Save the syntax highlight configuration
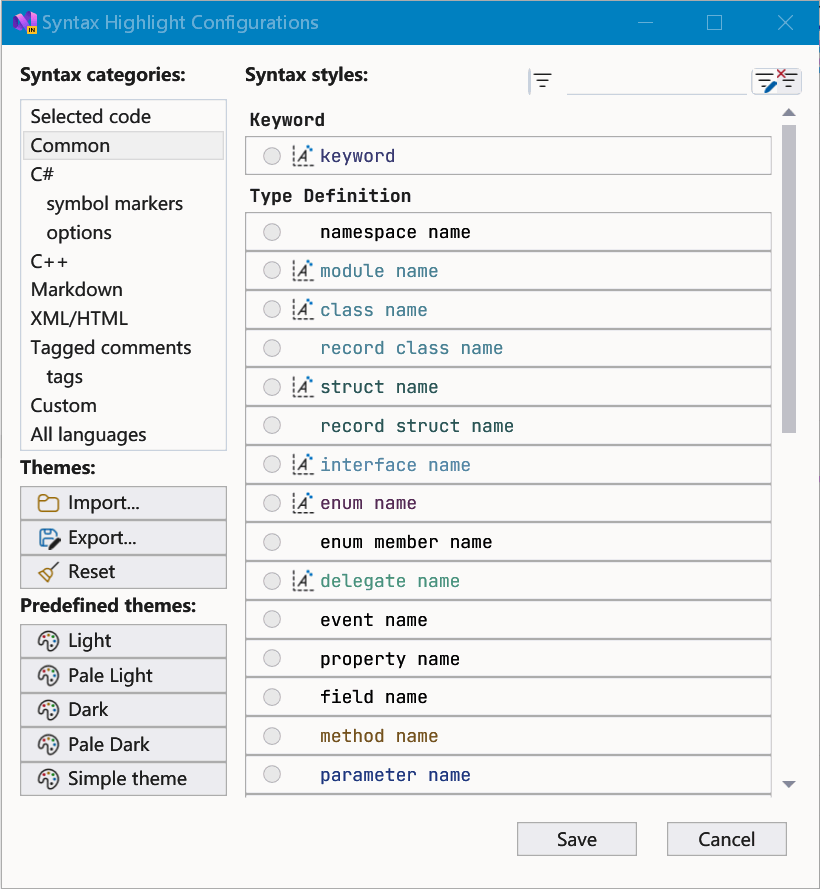820x889 pixels. [577, 839]
